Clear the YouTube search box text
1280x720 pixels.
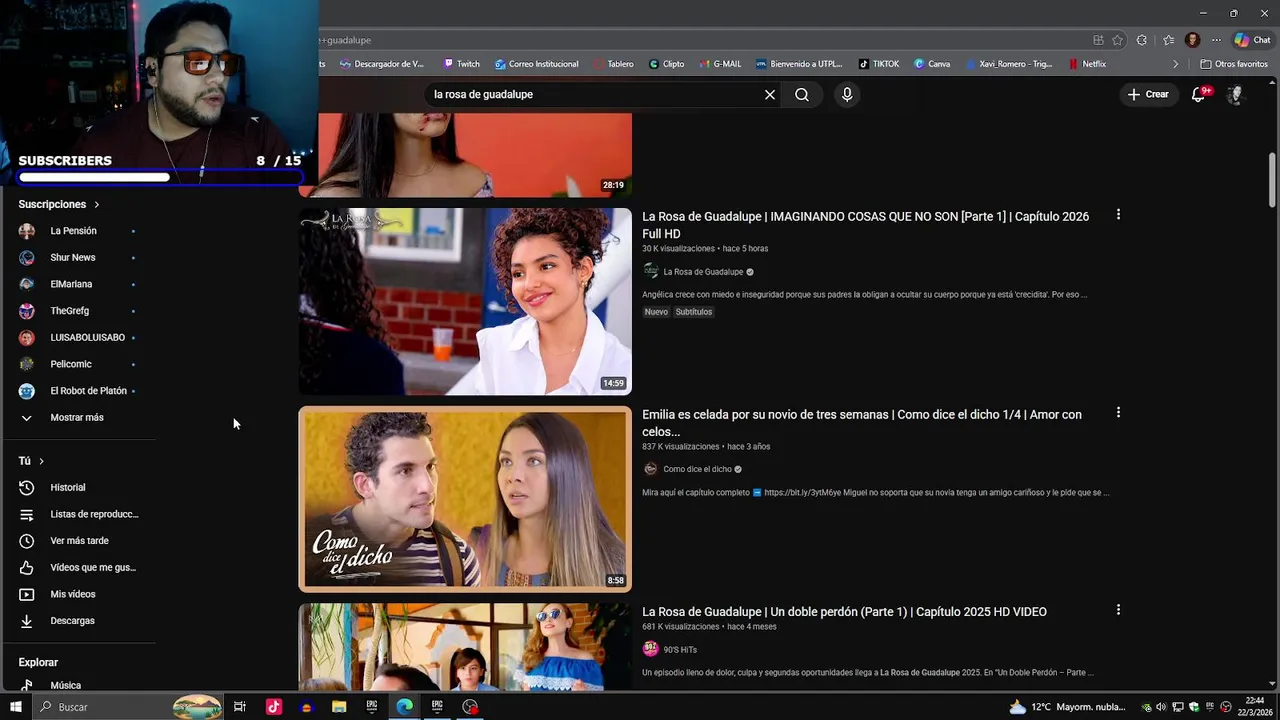[x=770, y=94]
